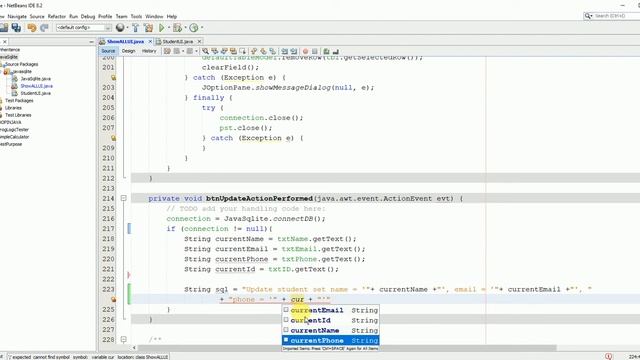The width and height of the screenshot is (640, 360).
Task: Click the Previous Bookmark icon
Action: [254, 51]
